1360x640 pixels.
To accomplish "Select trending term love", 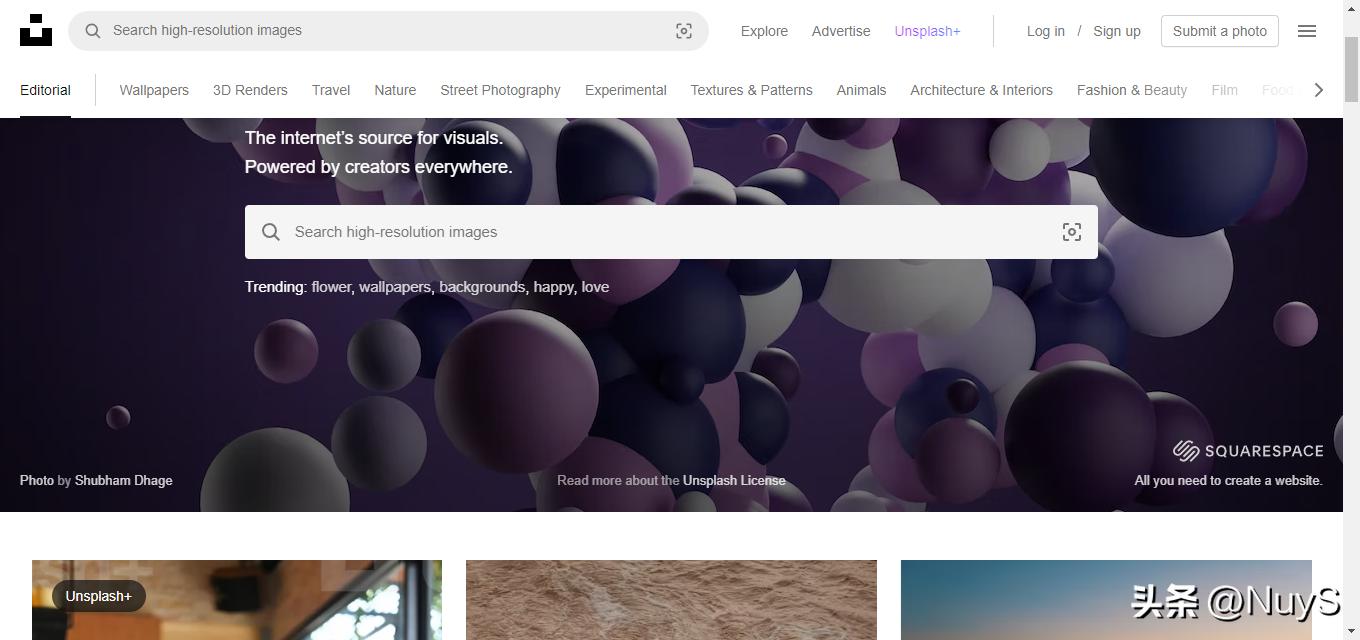I will pyautogui.click(x=595, y=287).
